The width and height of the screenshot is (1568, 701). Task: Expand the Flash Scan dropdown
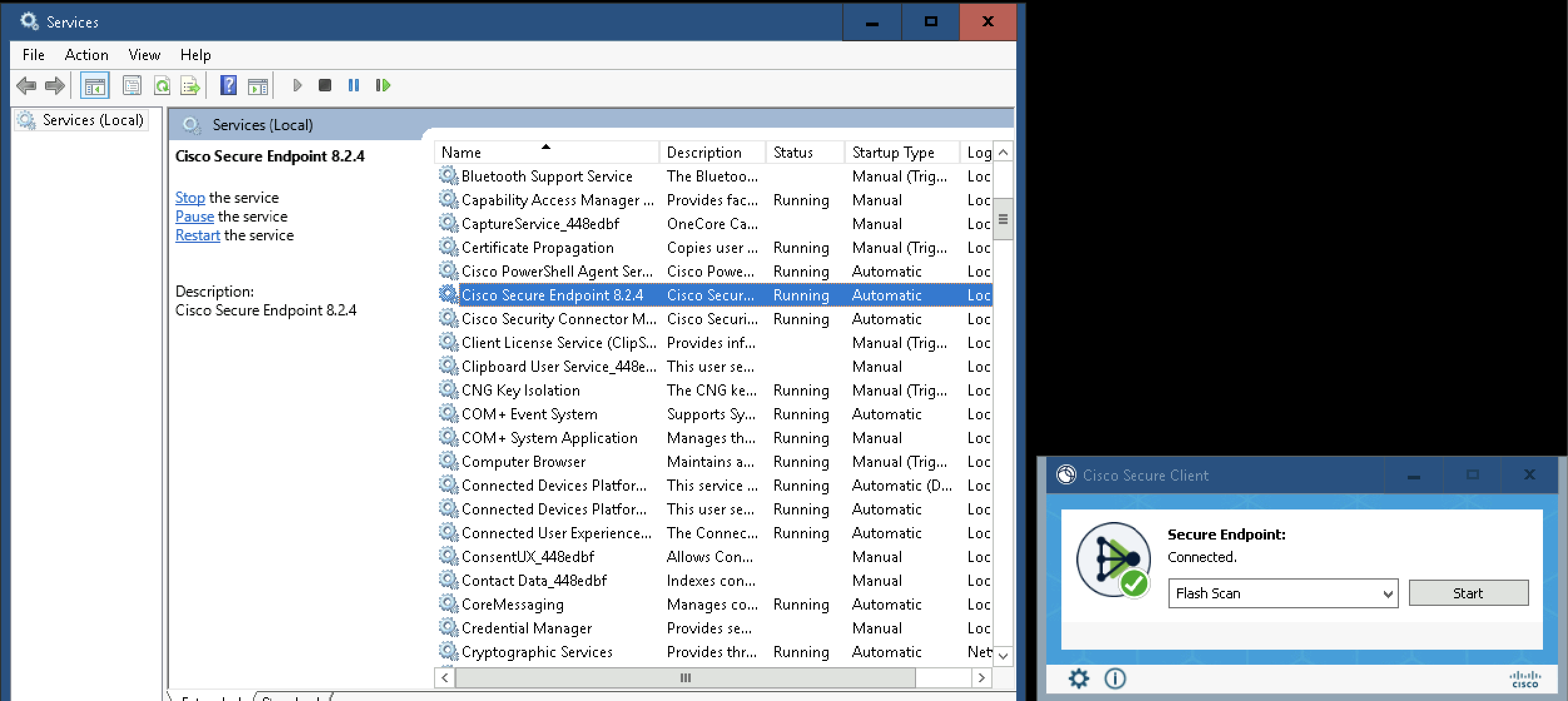[1388, 593]
